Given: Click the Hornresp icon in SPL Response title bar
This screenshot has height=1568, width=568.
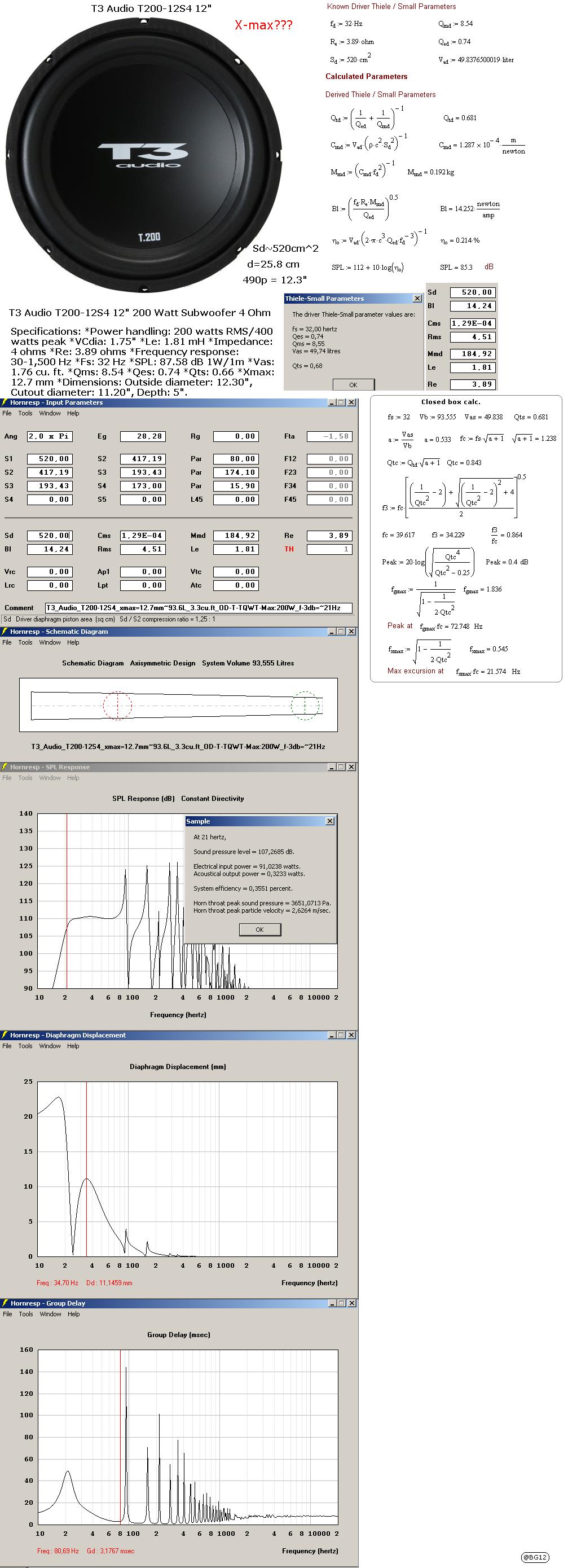Looking at the screenshot, I should tap(5, 767).
